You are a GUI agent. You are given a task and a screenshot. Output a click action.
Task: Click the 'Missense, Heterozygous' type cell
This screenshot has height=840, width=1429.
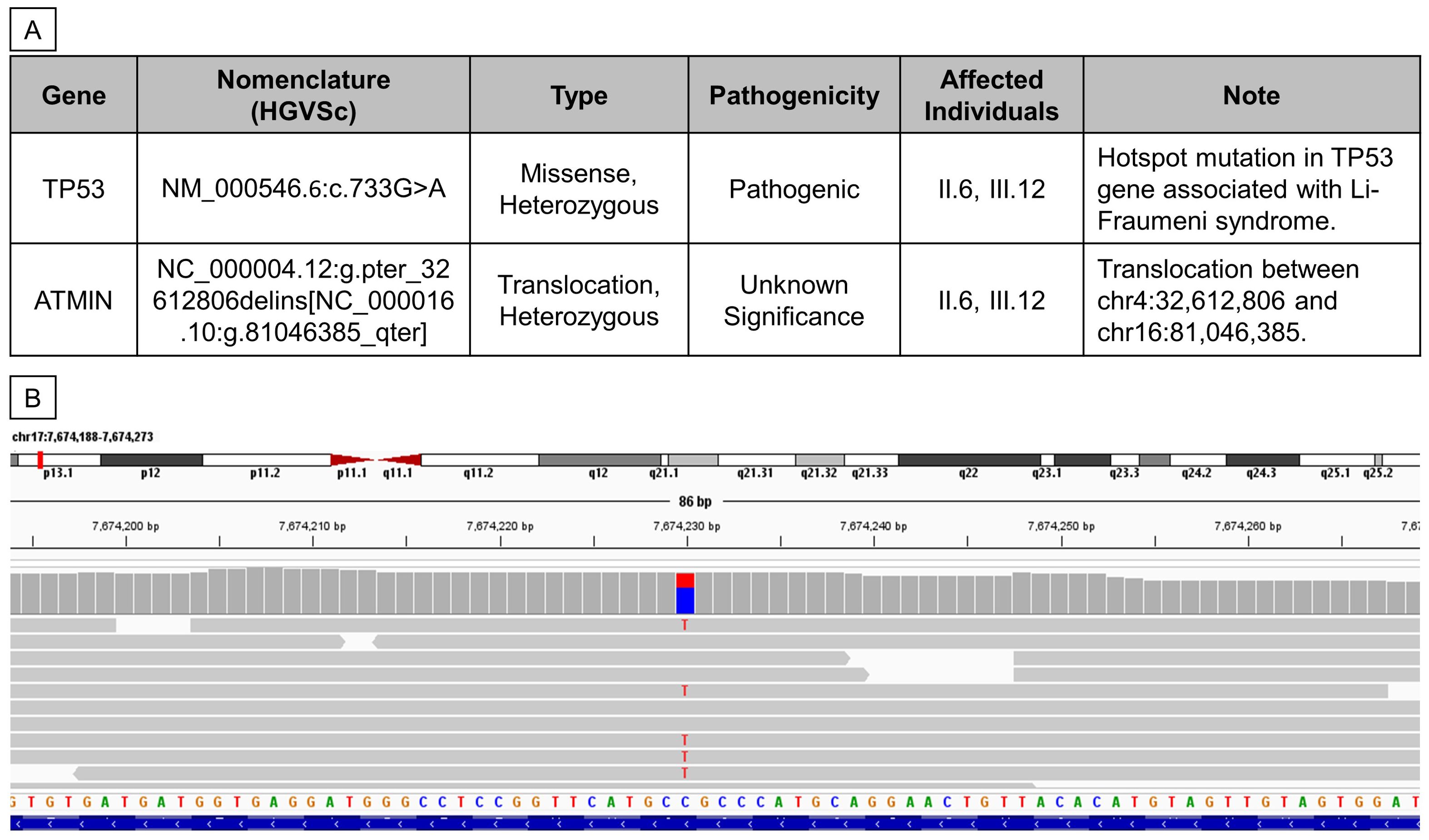(x=579, y=189)
